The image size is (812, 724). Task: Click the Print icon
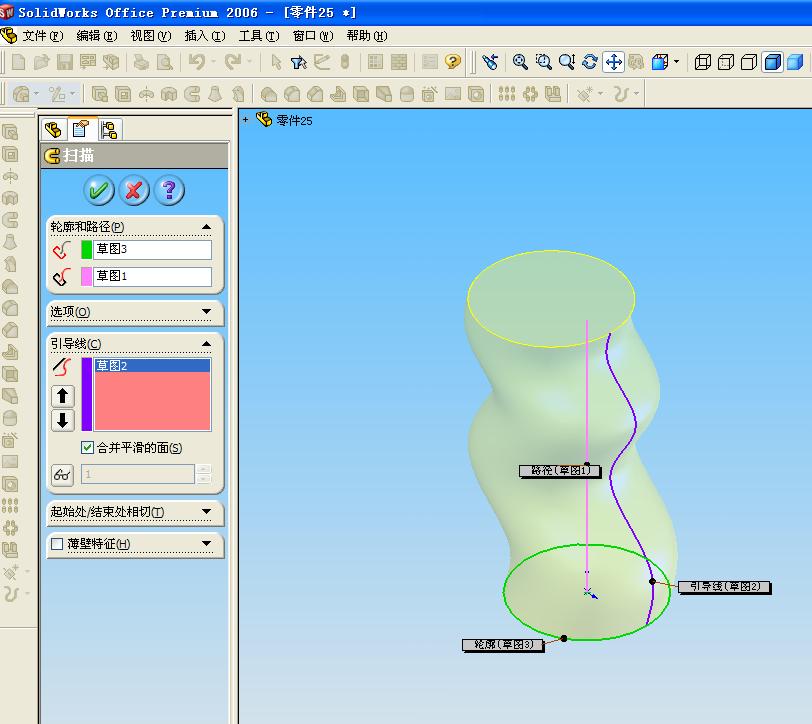[141, 62]
